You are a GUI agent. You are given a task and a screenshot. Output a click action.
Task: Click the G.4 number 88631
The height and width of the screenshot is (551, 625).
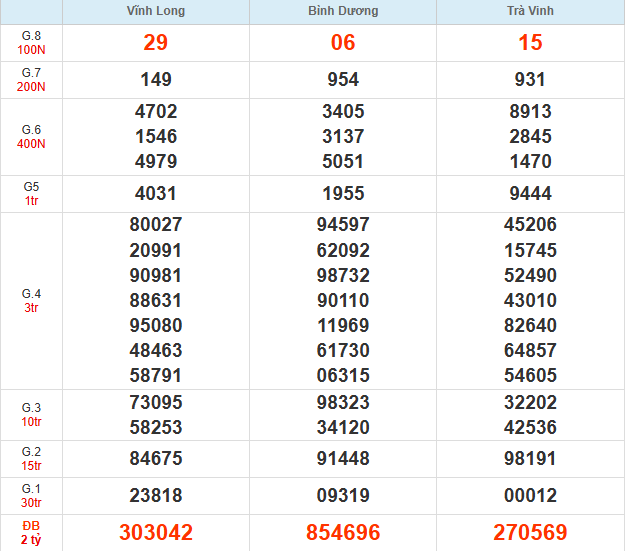(x=156, y=301)
